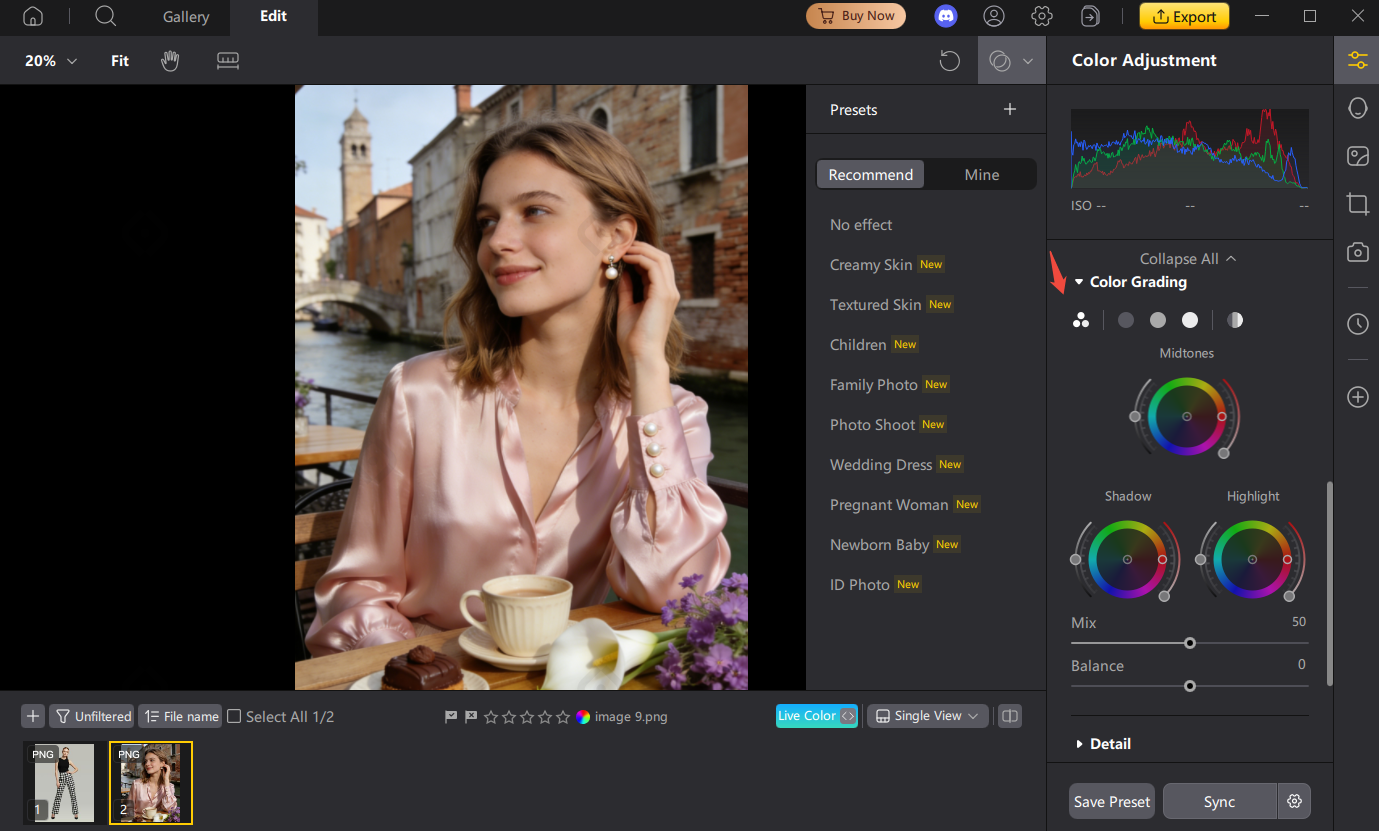
Task: Click the before/after comparison icon near Single View
Action: [x=1009, y=715]
